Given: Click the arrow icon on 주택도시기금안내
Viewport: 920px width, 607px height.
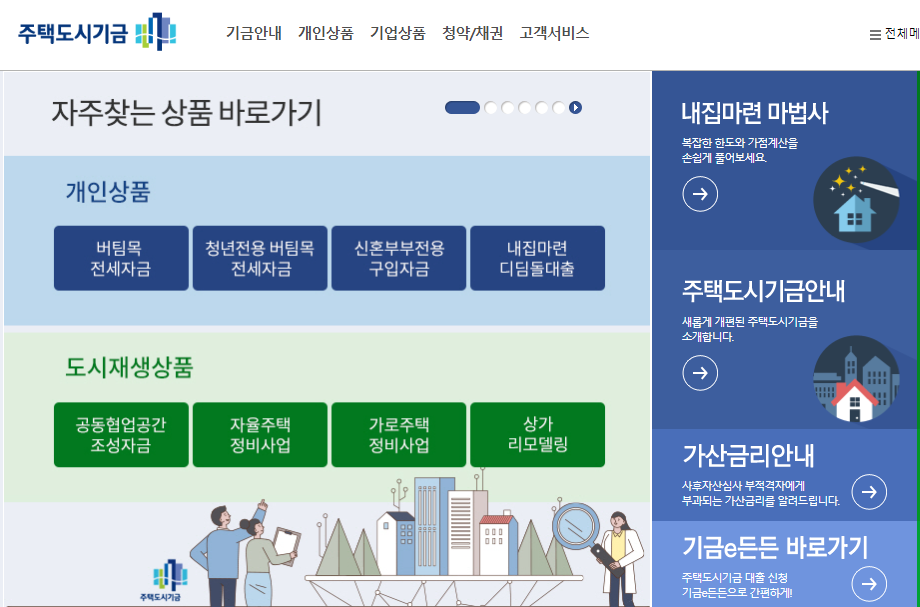Looking at the screenshot, I should [700, 374].
